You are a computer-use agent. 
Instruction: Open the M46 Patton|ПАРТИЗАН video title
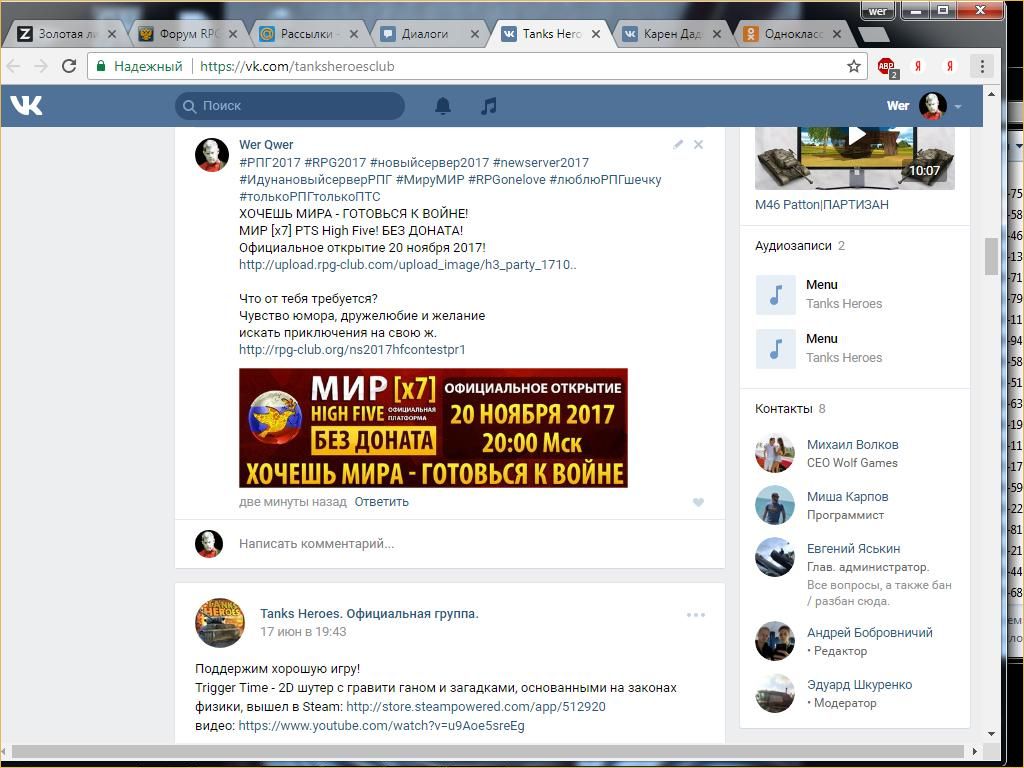tap(822, 204)
